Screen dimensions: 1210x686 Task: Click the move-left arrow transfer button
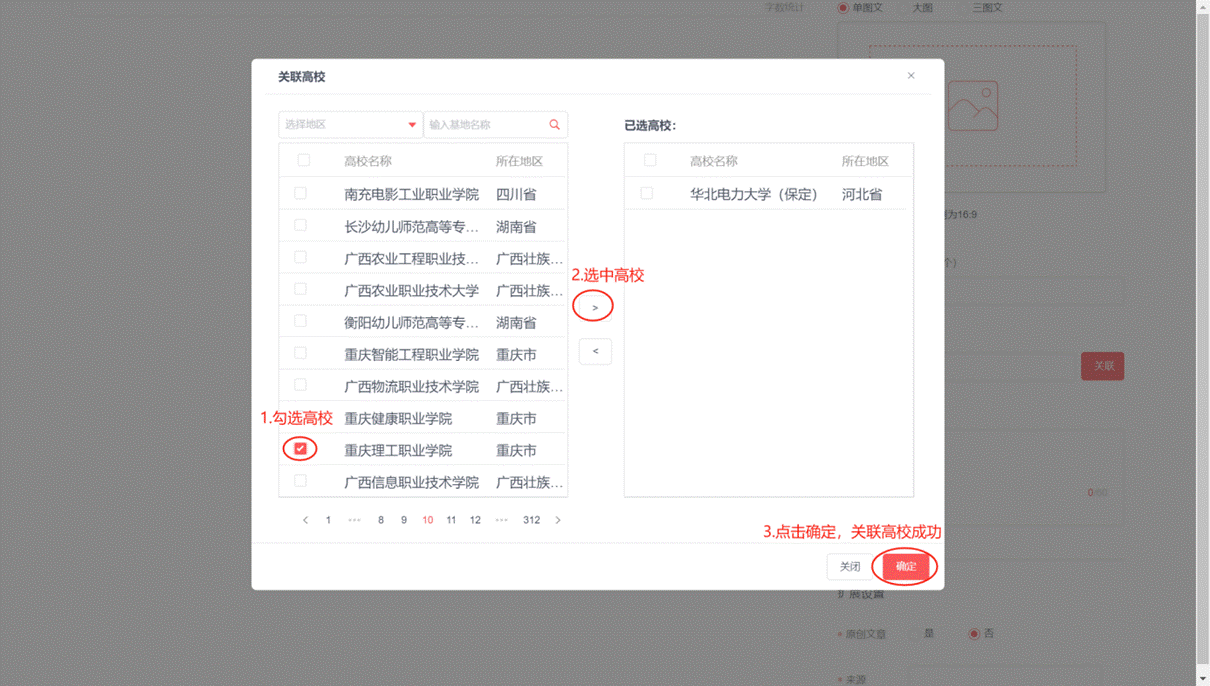coord(595,351)
